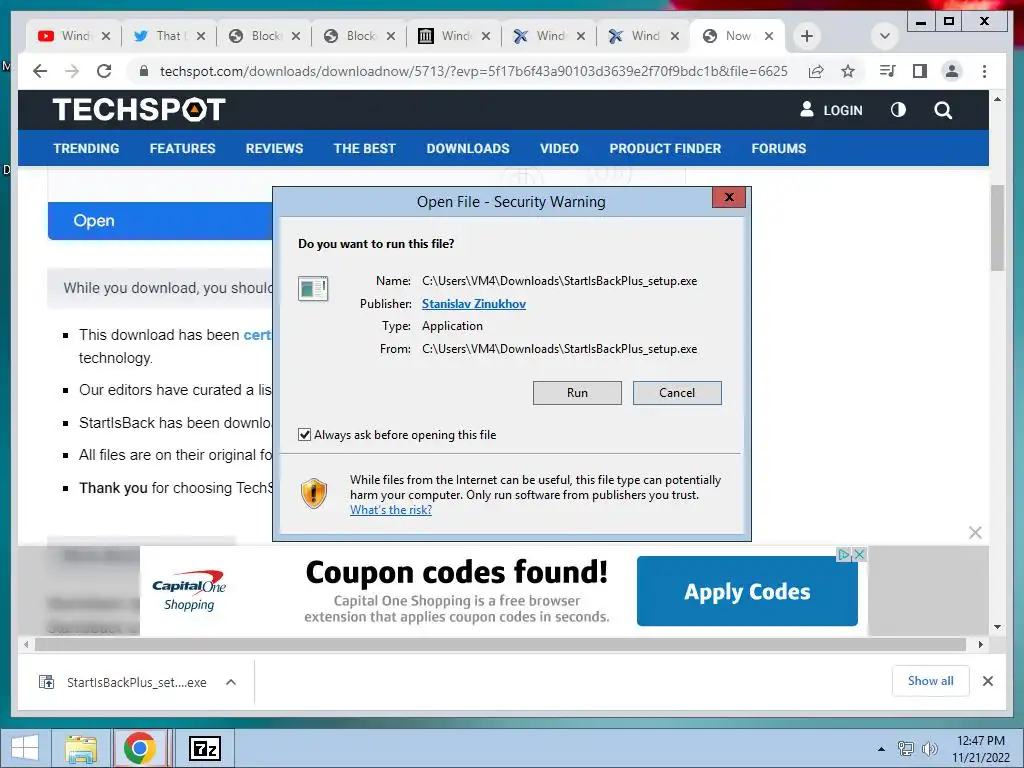Open Chrome three-dot menu
The width and height of the screenshot is (1024, 768).
click(x=984, y=71)
